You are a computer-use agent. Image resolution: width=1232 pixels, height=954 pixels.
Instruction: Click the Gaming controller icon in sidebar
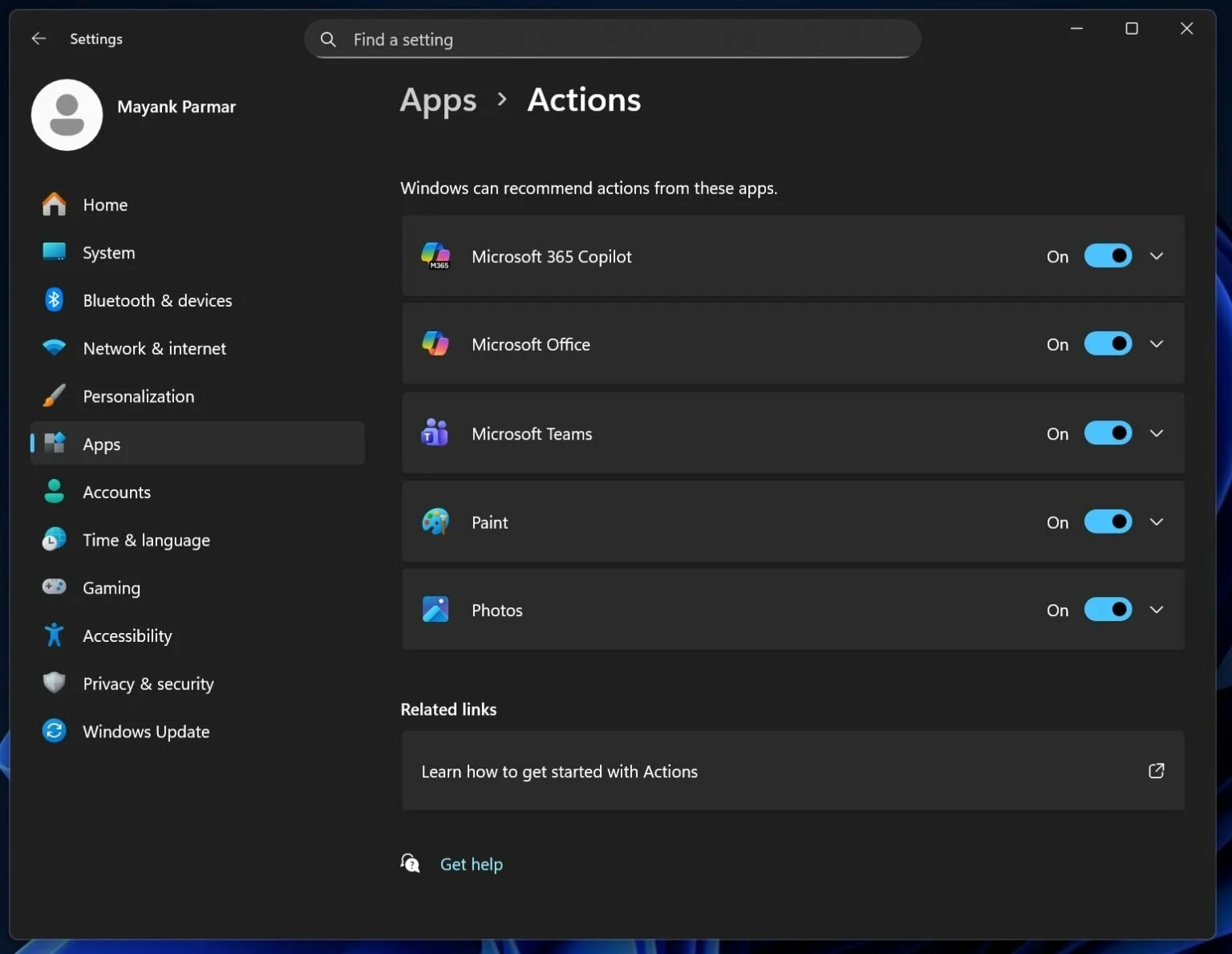click(54, 587)
